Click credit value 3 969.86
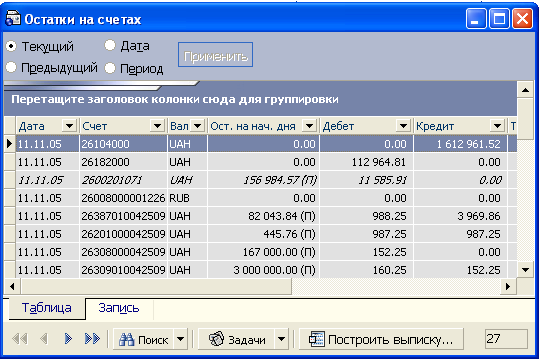The image size is (542, 361). (x=460, y=216)
